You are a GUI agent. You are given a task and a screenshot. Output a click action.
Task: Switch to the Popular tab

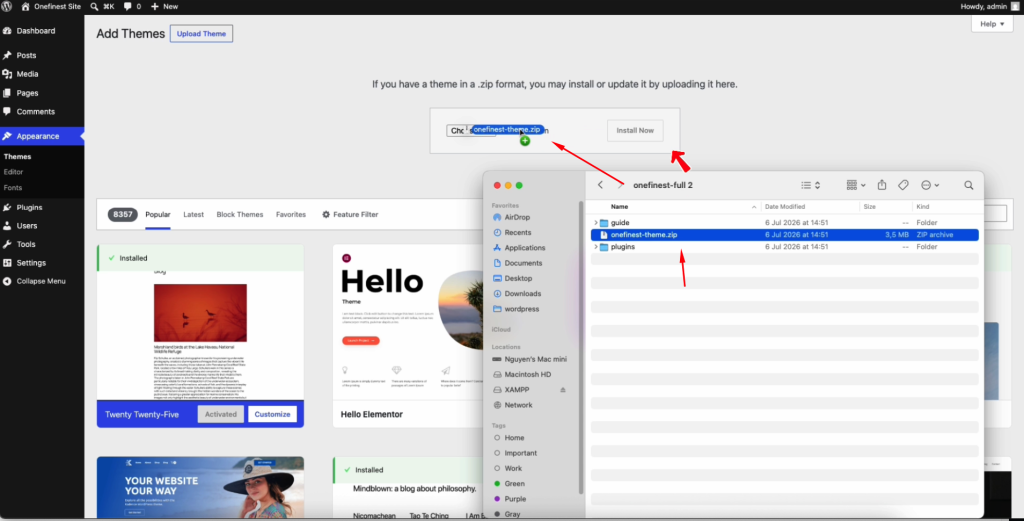pyautogui.click(x=158, y=214)
